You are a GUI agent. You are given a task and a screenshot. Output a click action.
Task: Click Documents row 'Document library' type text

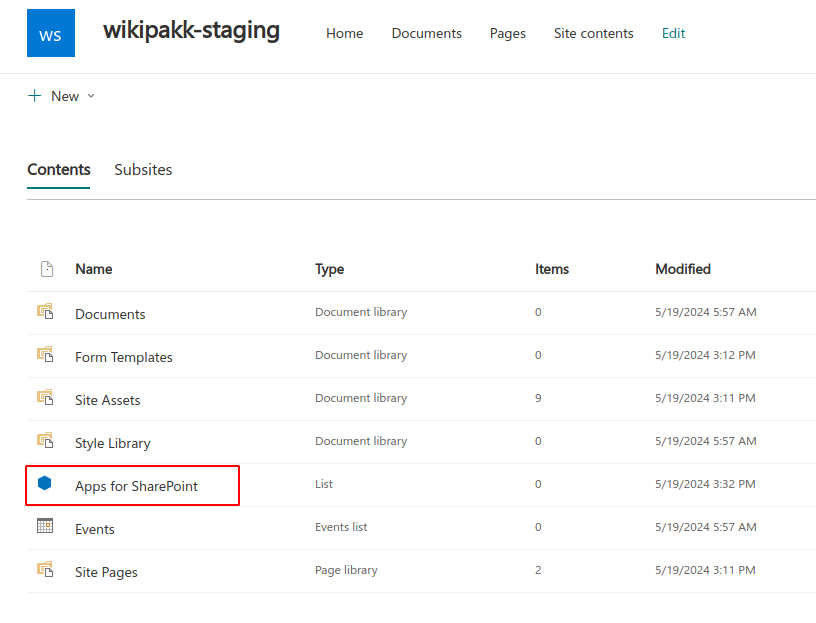361,312
